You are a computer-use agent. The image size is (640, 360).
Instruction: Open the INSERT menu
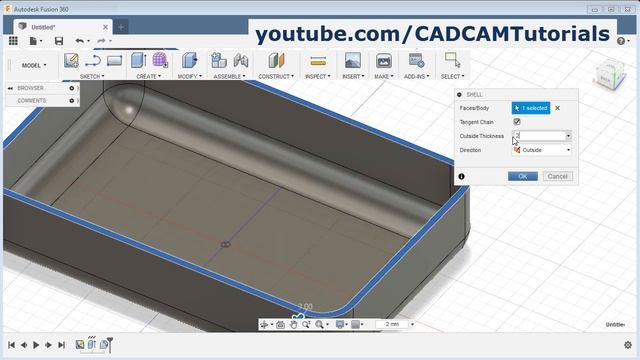pyautogui.click(x=353, y=76)
